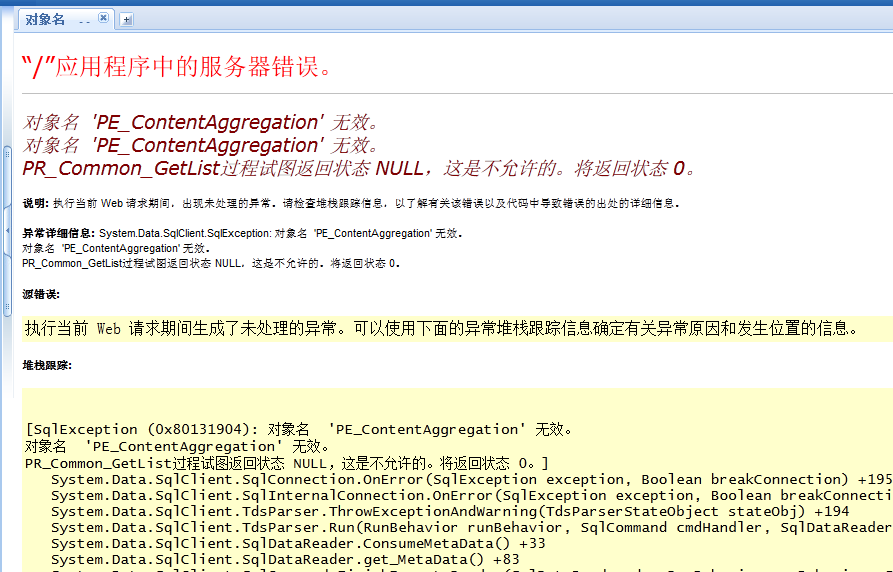This screenshot has height=572, width=893.
Task: Click the yellow source error message box
Action: point(440,328)
